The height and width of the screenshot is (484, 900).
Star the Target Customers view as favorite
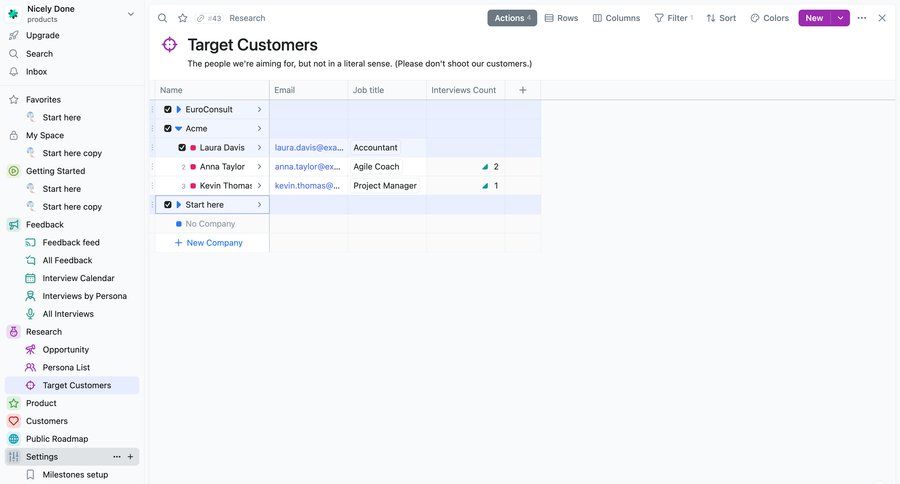click(183, 18)
